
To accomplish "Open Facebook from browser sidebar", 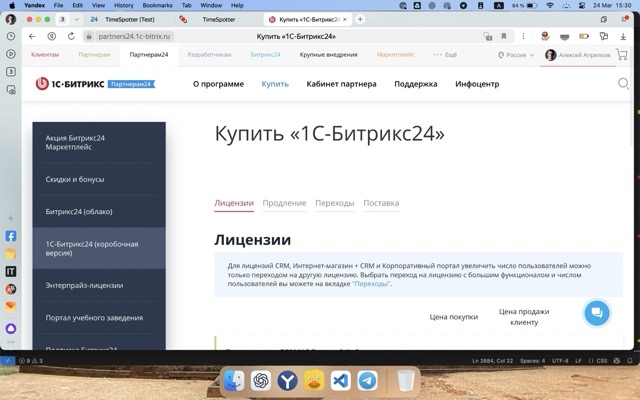I will 11,237.
